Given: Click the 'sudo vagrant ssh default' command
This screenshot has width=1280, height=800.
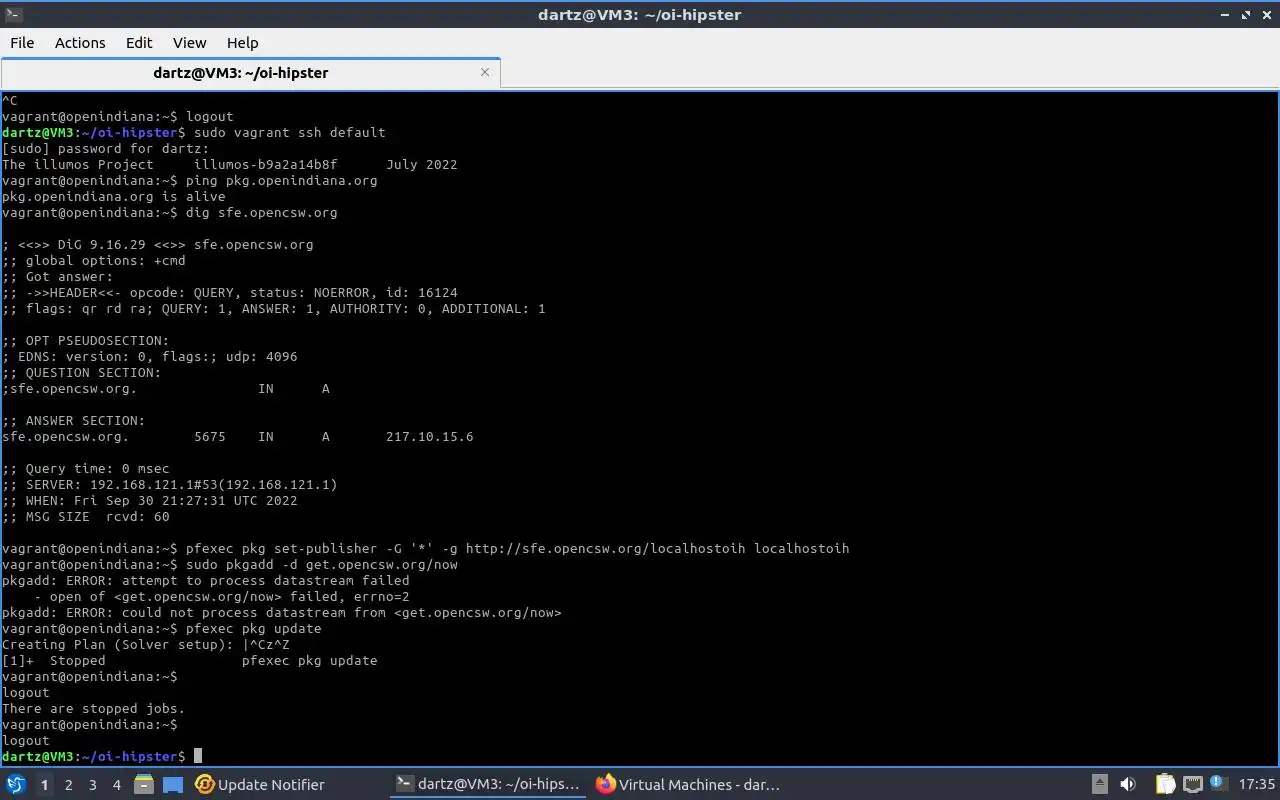Looking at the screenshot, I should (290, 133).
